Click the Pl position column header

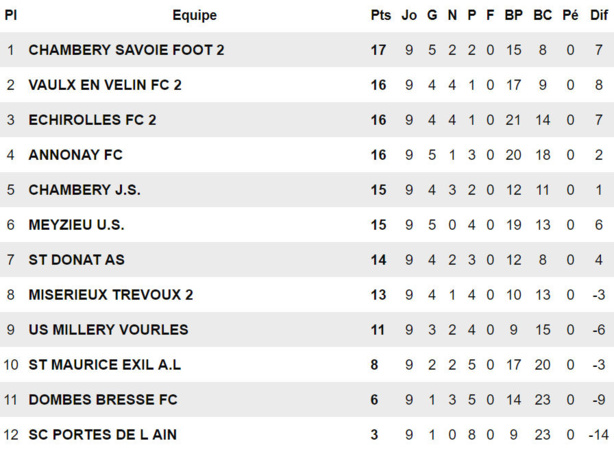(11, 15)
